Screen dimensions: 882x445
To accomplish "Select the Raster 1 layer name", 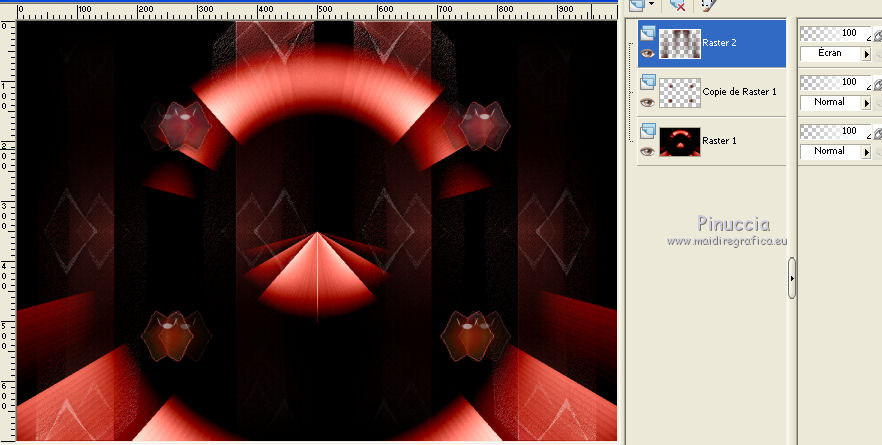I will coord(719,141).
